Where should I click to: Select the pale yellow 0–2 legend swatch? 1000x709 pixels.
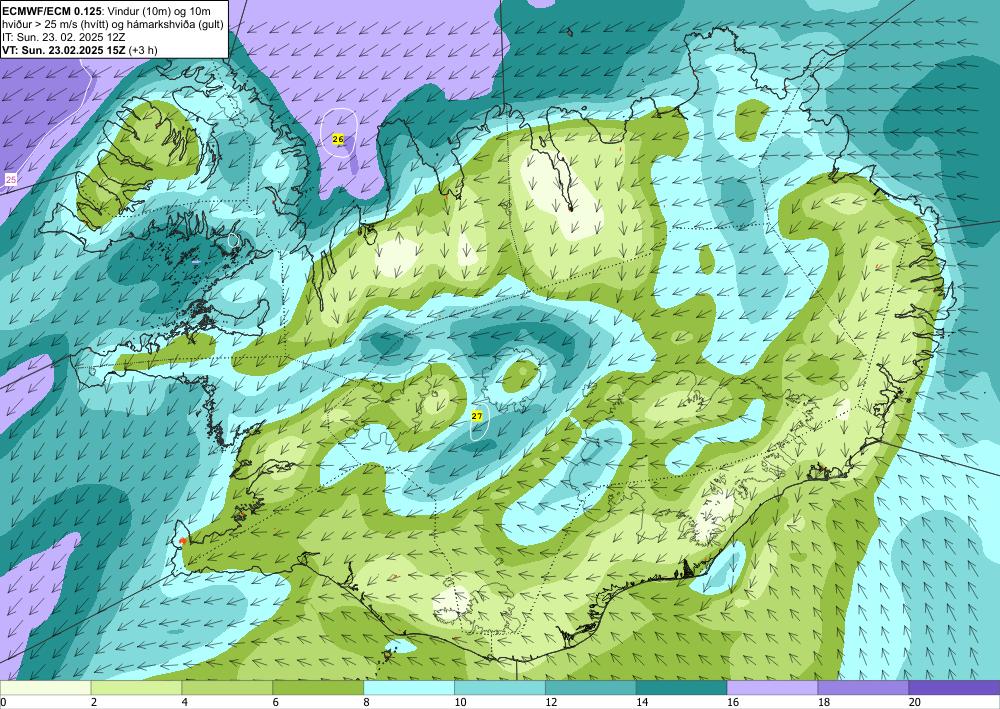point(45,687)
